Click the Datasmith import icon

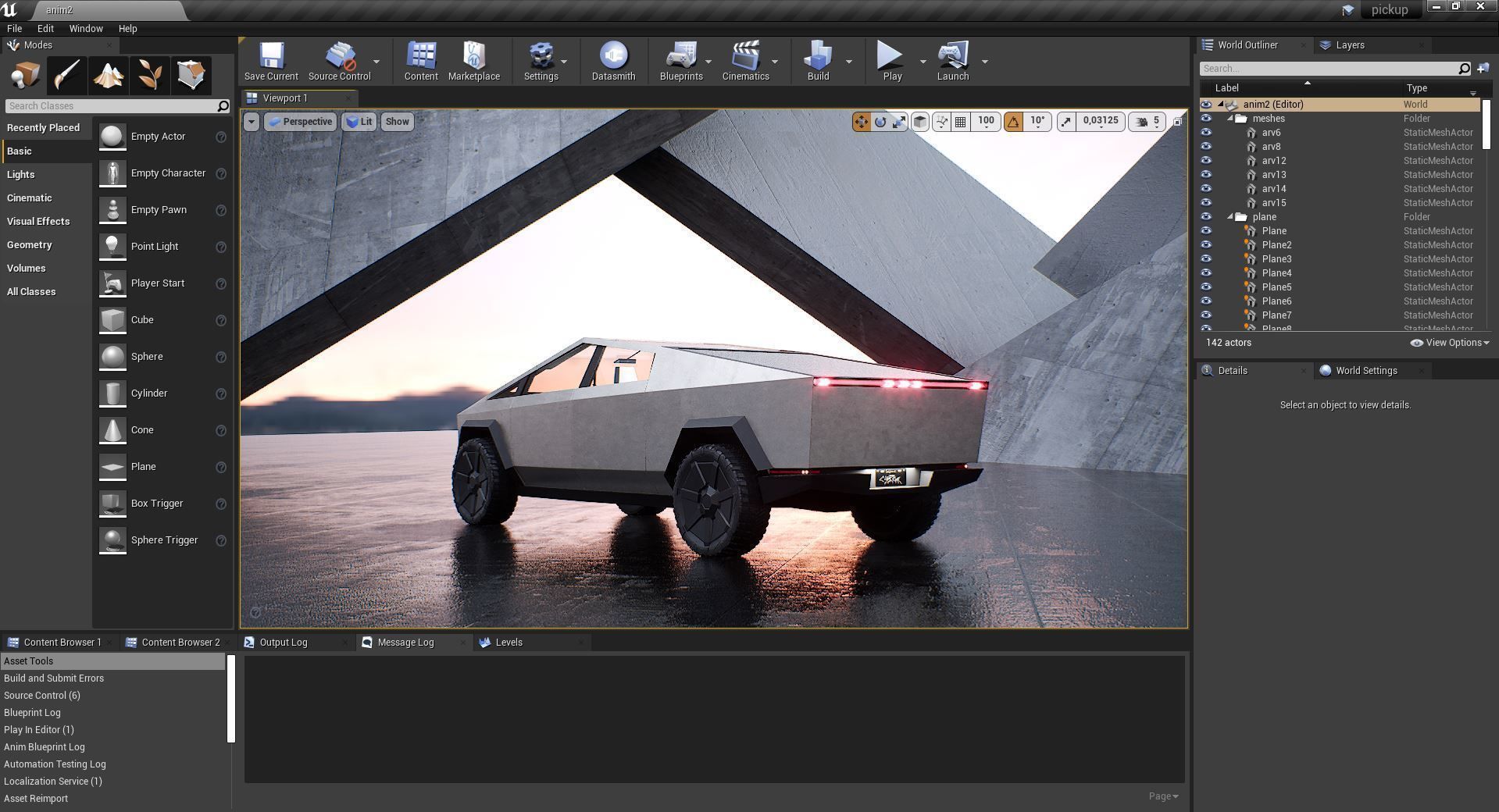613,62
